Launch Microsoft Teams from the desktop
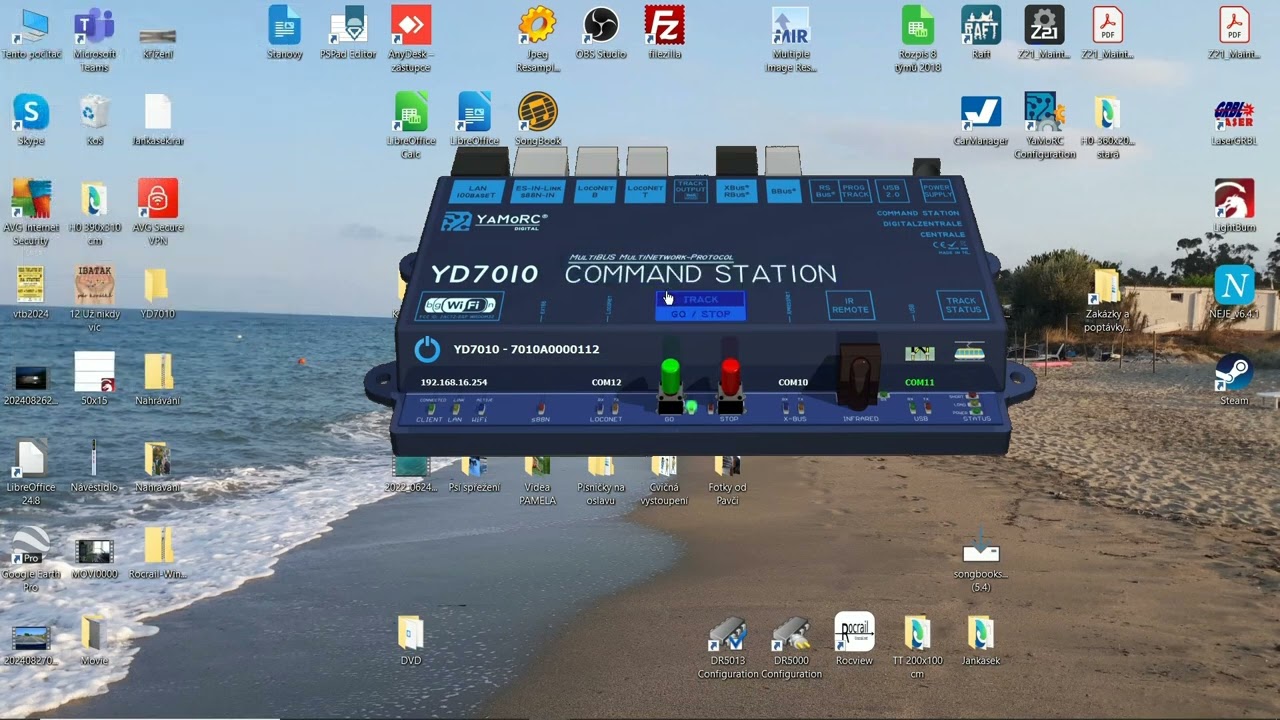 click(94, 38)
